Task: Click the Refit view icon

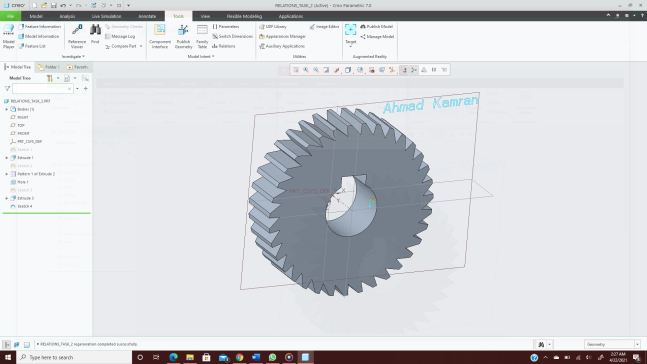Action: tap(296, 70)
